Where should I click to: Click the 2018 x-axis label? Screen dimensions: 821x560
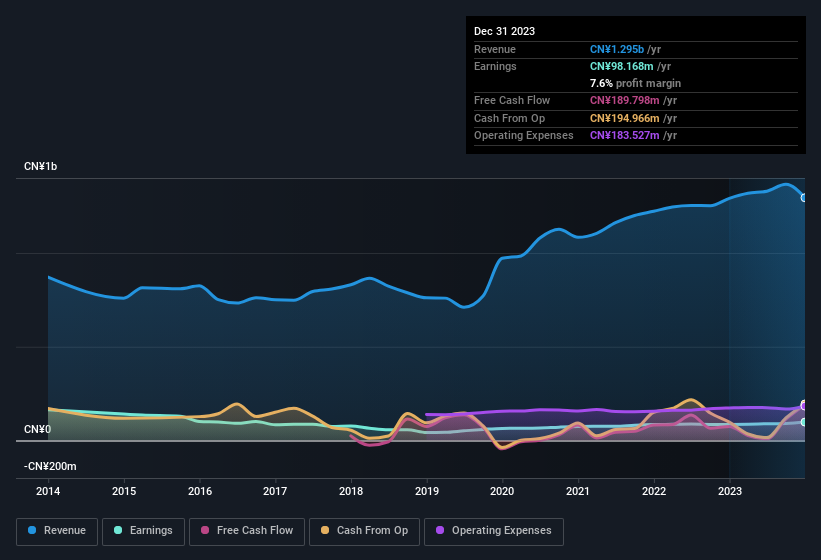click(351, 491)
